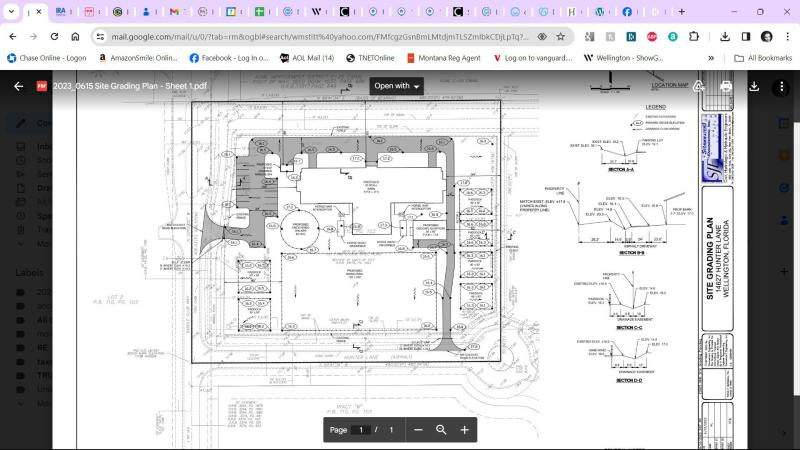The width and height of the screenshot is (800, 450).
Task: Click the Add to Drive icon
Action: pyautogui.click(x=699, y=86)
